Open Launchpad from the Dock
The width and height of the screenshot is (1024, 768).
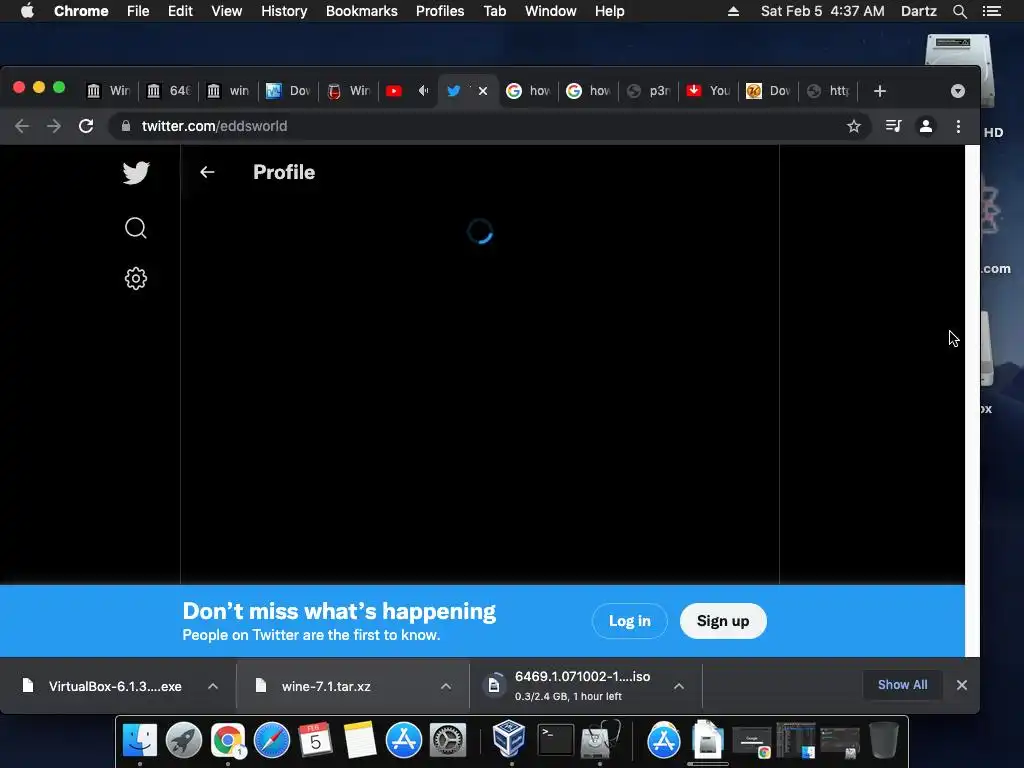[x=184, y=740]
